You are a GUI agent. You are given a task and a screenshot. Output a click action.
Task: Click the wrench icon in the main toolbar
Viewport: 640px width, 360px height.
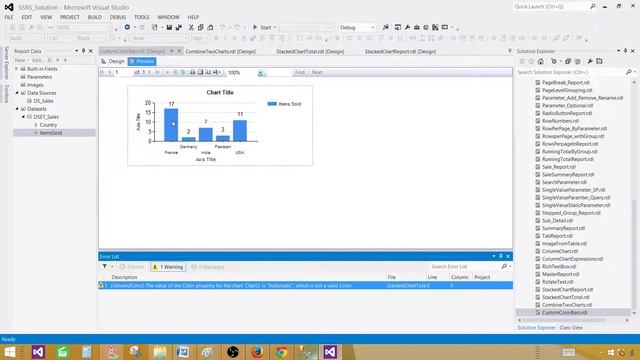407,27
